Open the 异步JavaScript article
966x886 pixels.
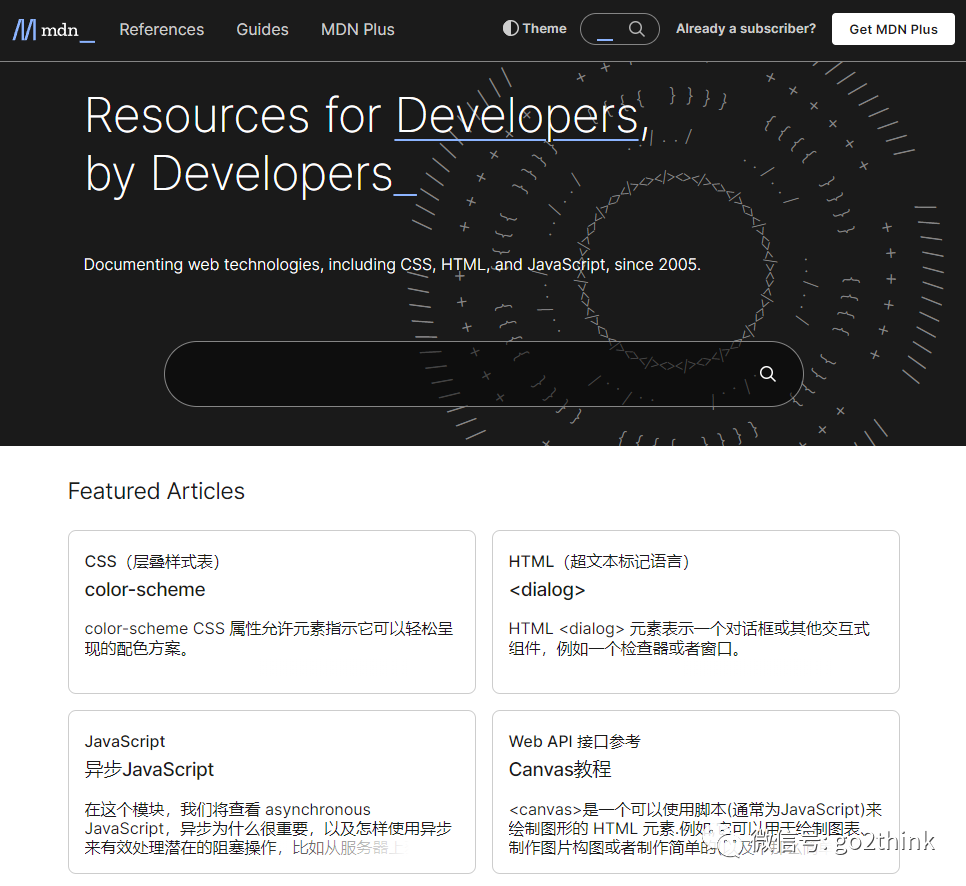click(x=149, y=770)
